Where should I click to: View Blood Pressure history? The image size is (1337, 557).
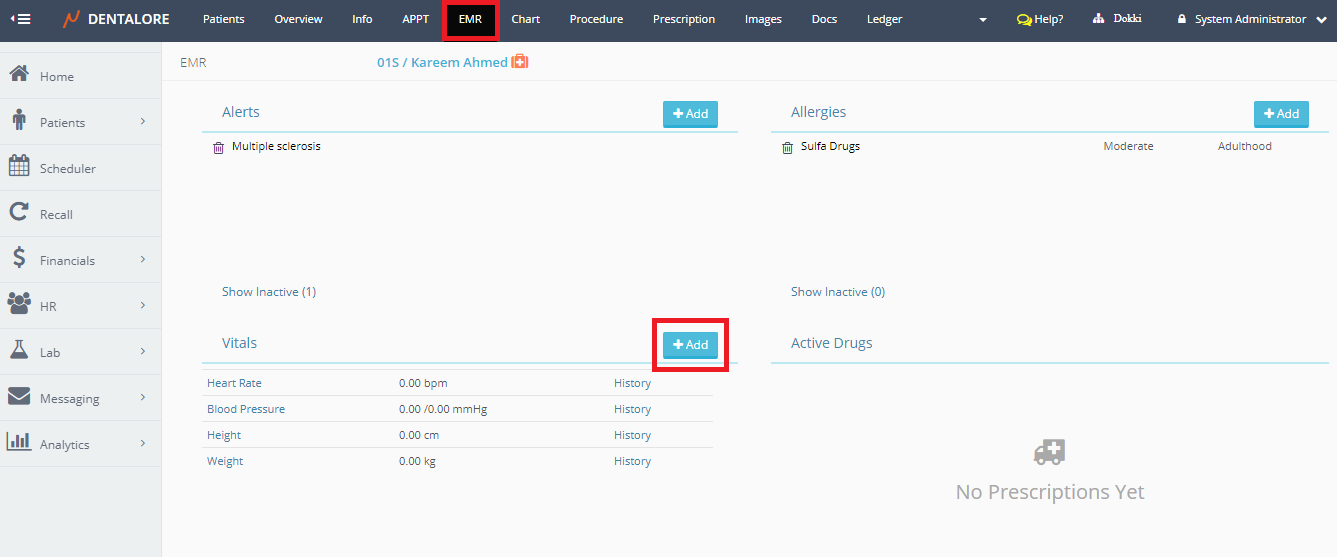[x=632, y=409]
